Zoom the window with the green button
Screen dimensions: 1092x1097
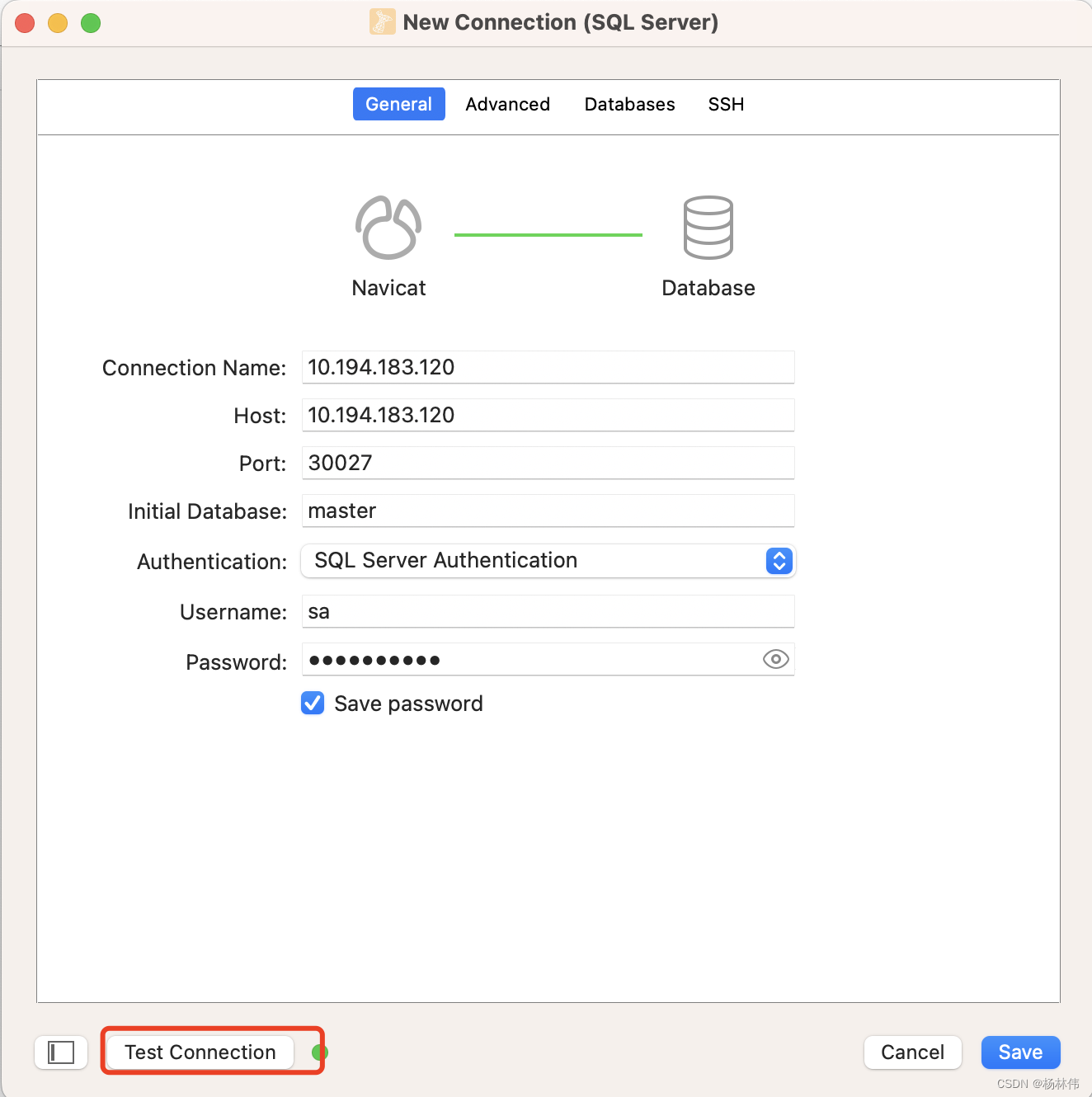tap(91, 23)
